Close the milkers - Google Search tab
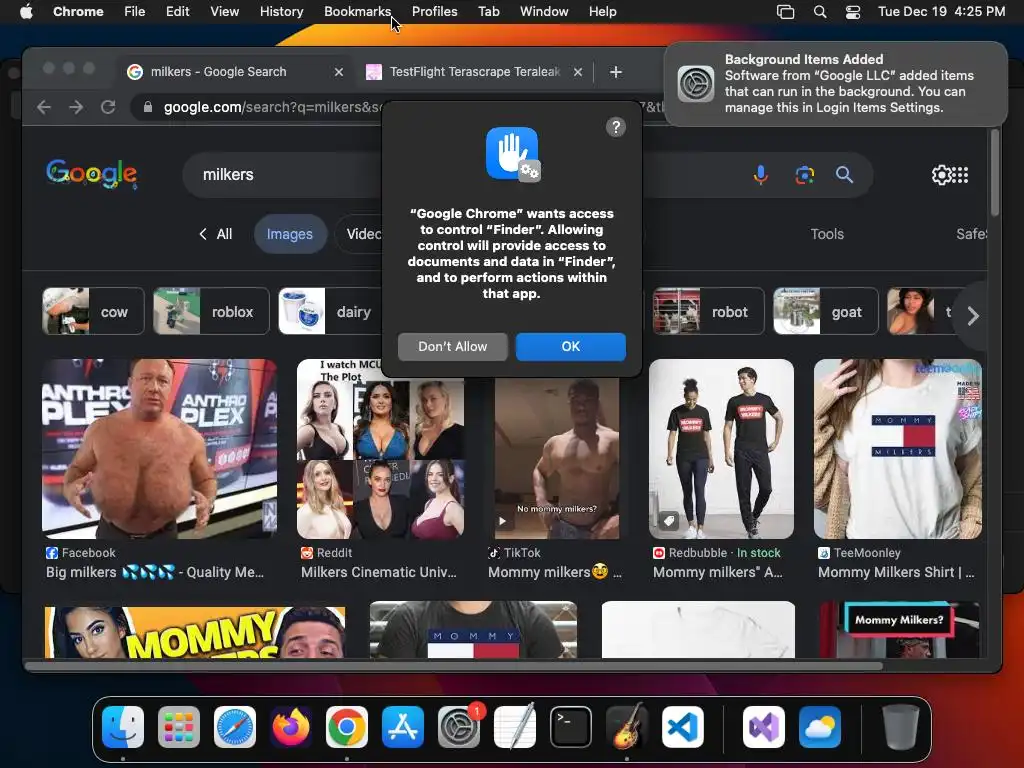The image size is (1024, 768). 338,72
